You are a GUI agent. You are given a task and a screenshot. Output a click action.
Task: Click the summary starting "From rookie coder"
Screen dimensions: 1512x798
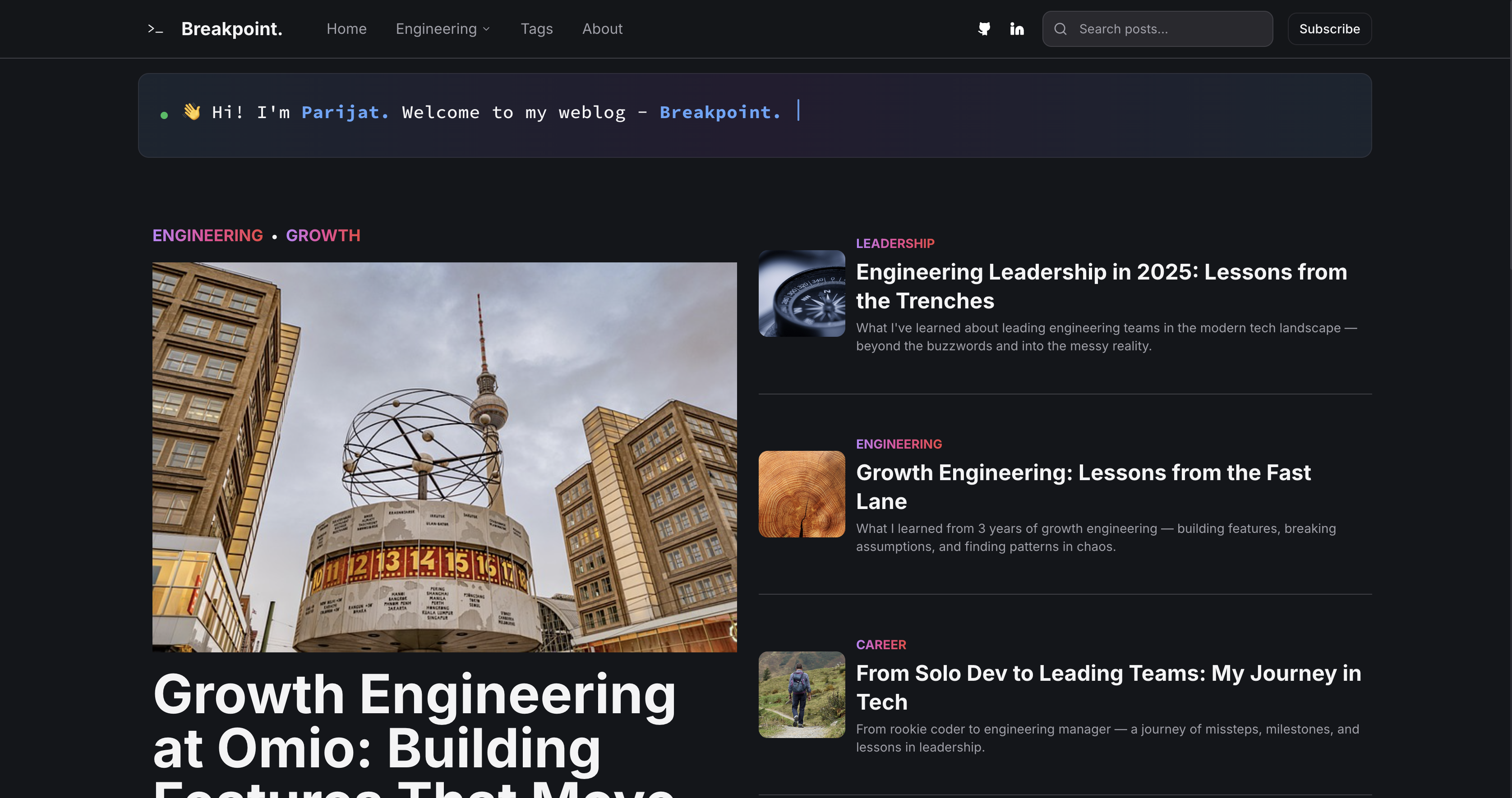click(x=1107, y=738)
